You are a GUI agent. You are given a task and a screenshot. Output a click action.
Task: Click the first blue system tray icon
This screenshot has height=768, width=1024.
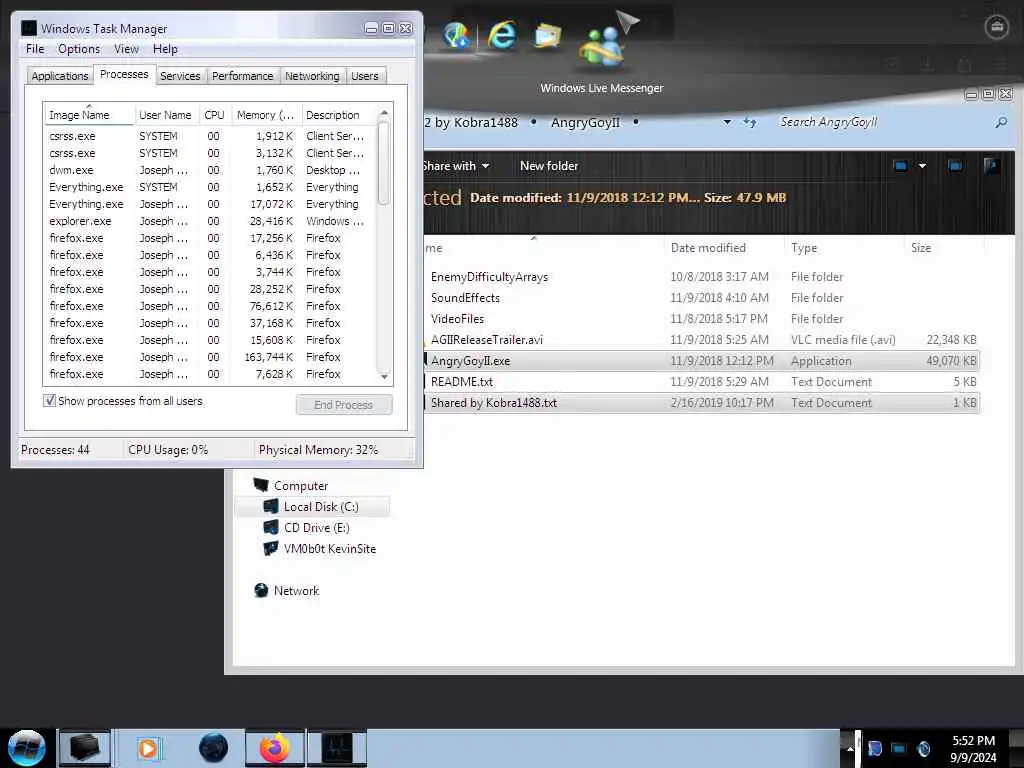pos(875,748)
